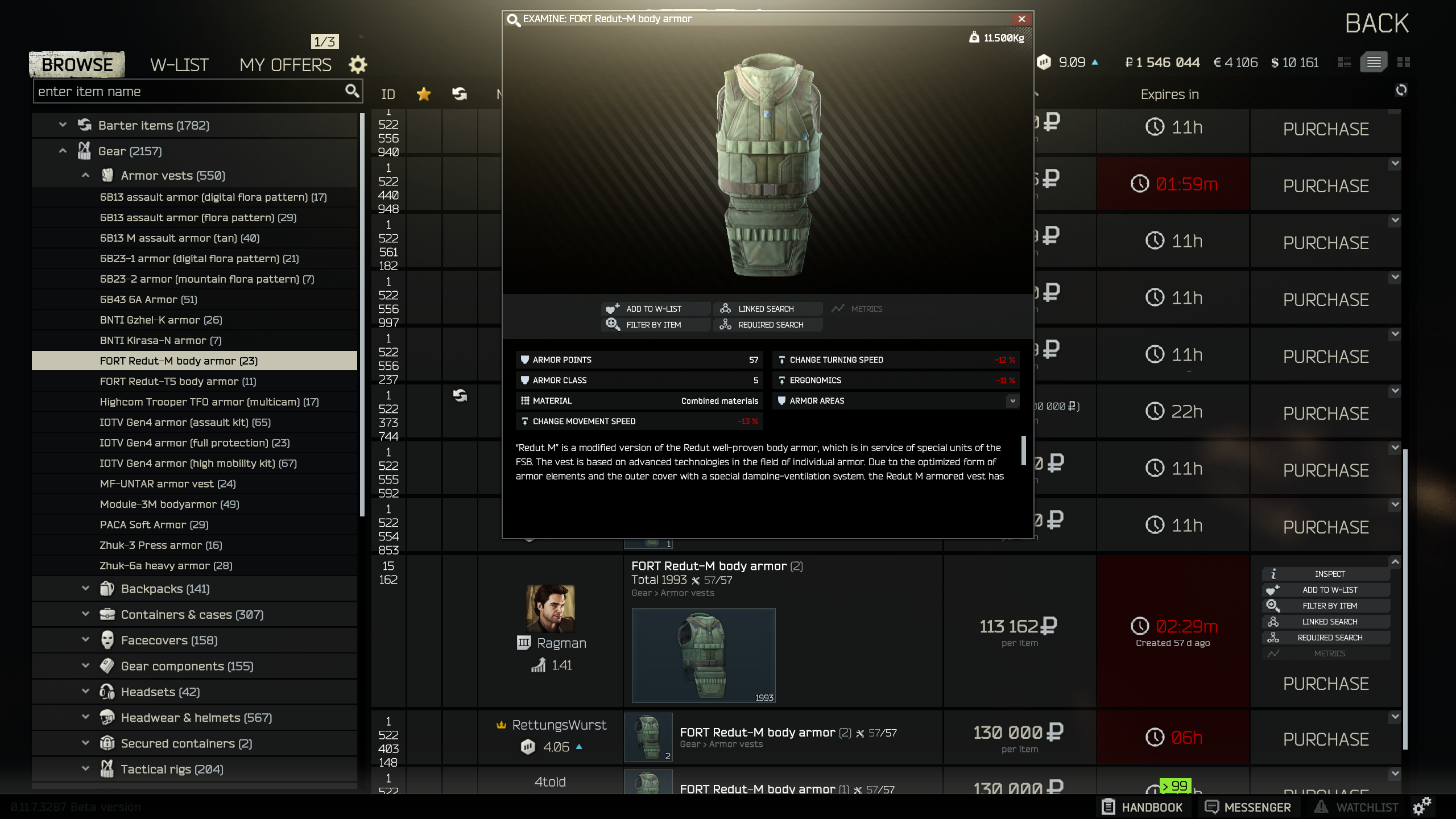Collapse Ragman offer row chevron
The image size is (1456, 819).
[x=1395, y=562]
